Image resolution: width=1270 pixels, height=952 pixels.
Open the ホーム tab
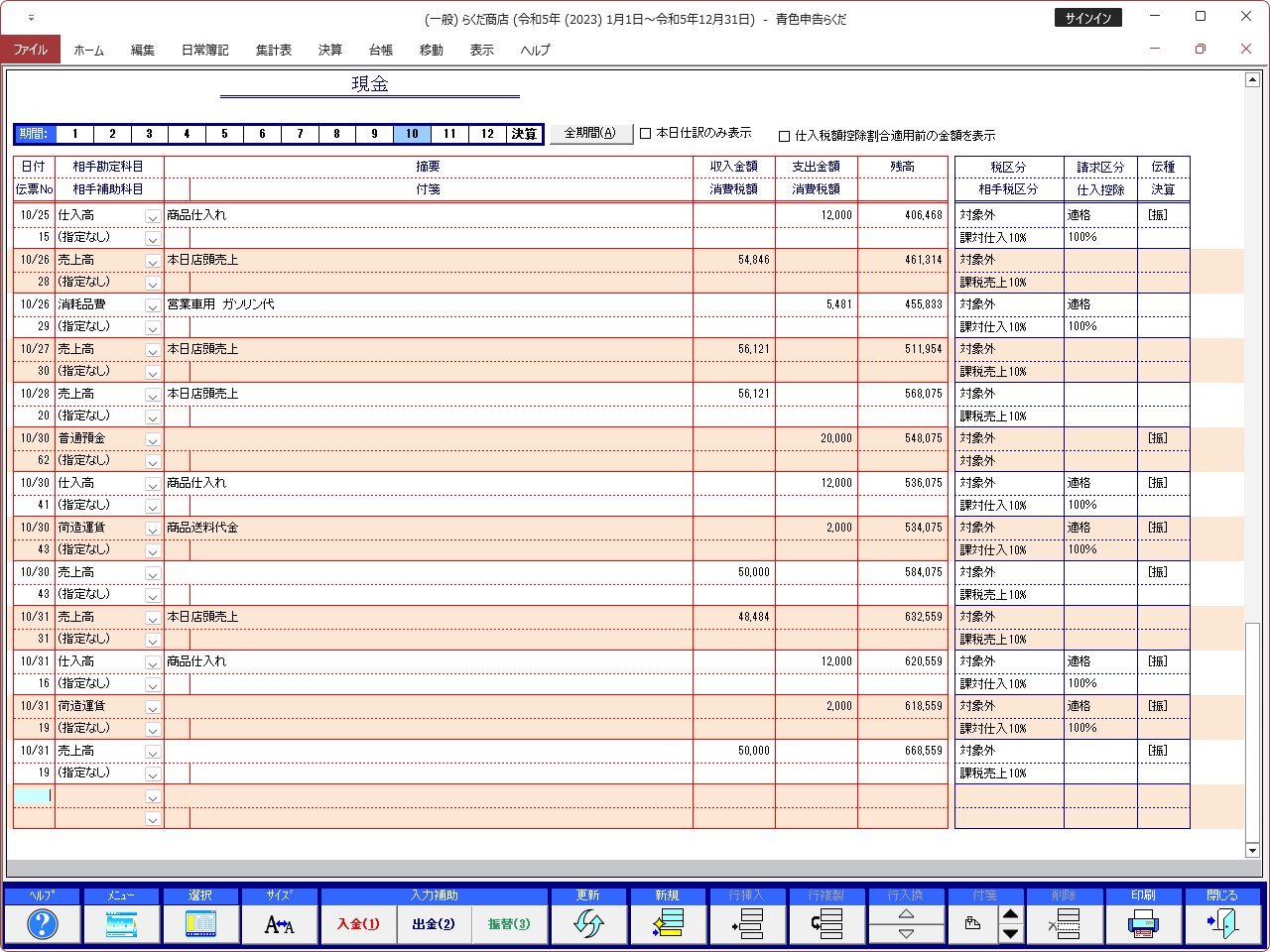(x=88, y=50)
